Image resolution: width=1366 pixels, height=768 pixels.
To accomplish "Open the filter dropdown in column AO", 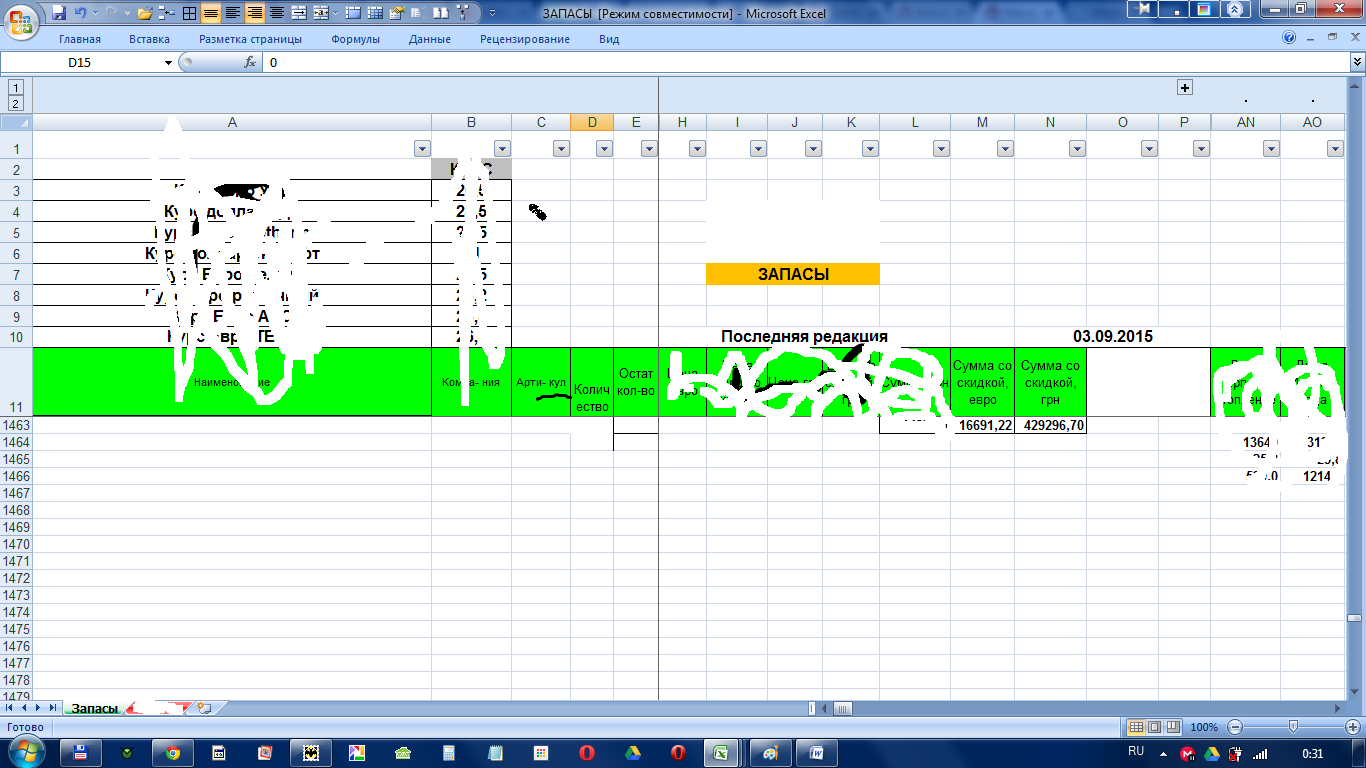I will point(1335,148).
